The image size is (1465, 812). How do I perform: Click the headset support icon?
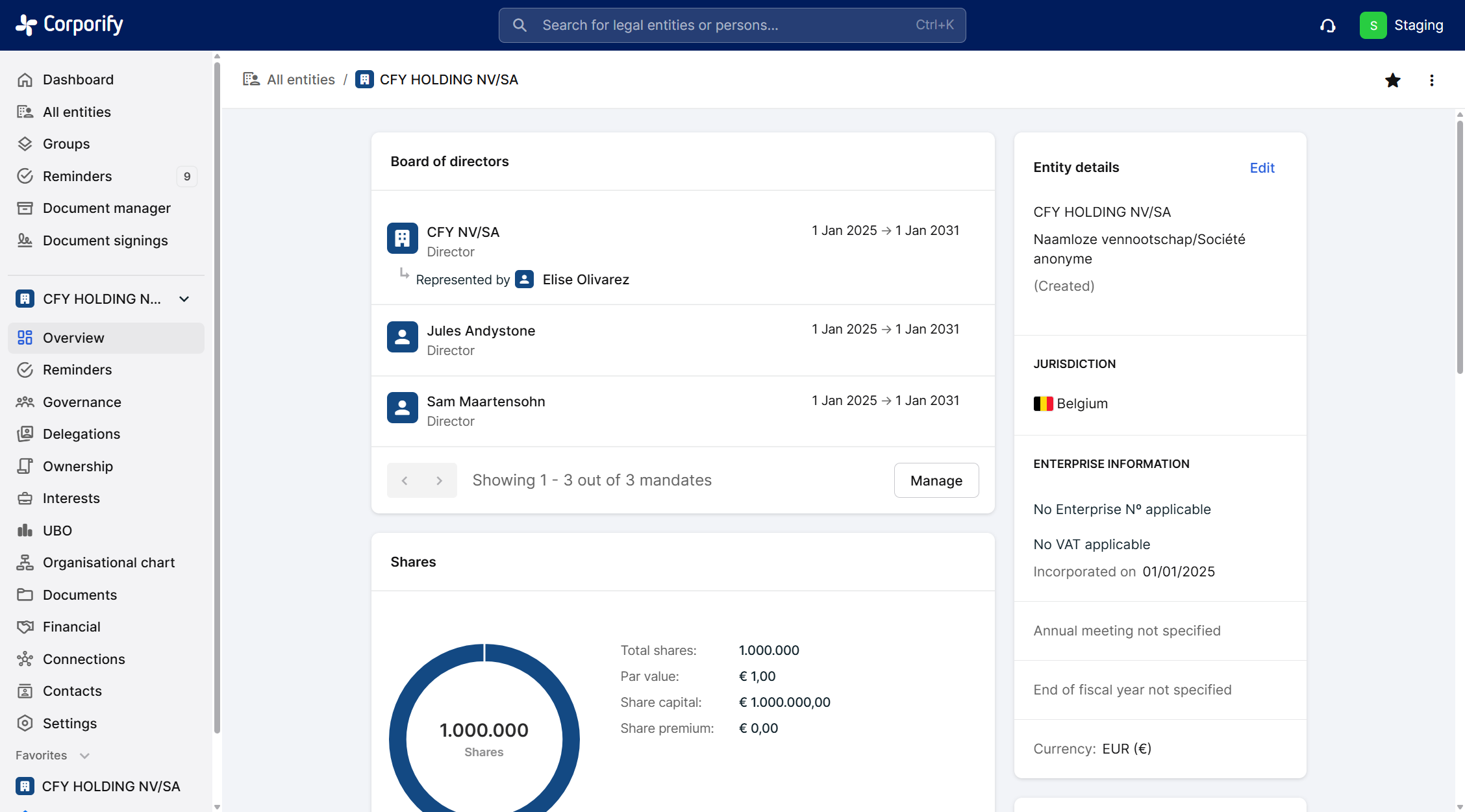(x=1328, y=25)
